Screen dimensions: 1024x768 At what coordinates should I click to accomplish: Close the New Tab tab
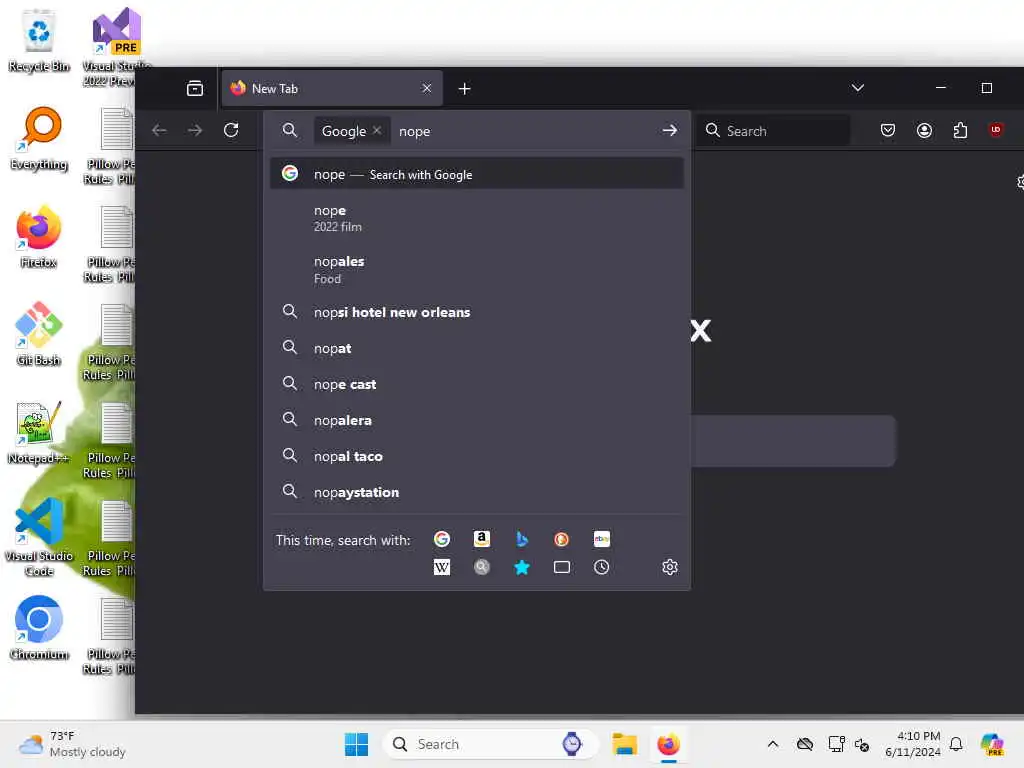426,88
